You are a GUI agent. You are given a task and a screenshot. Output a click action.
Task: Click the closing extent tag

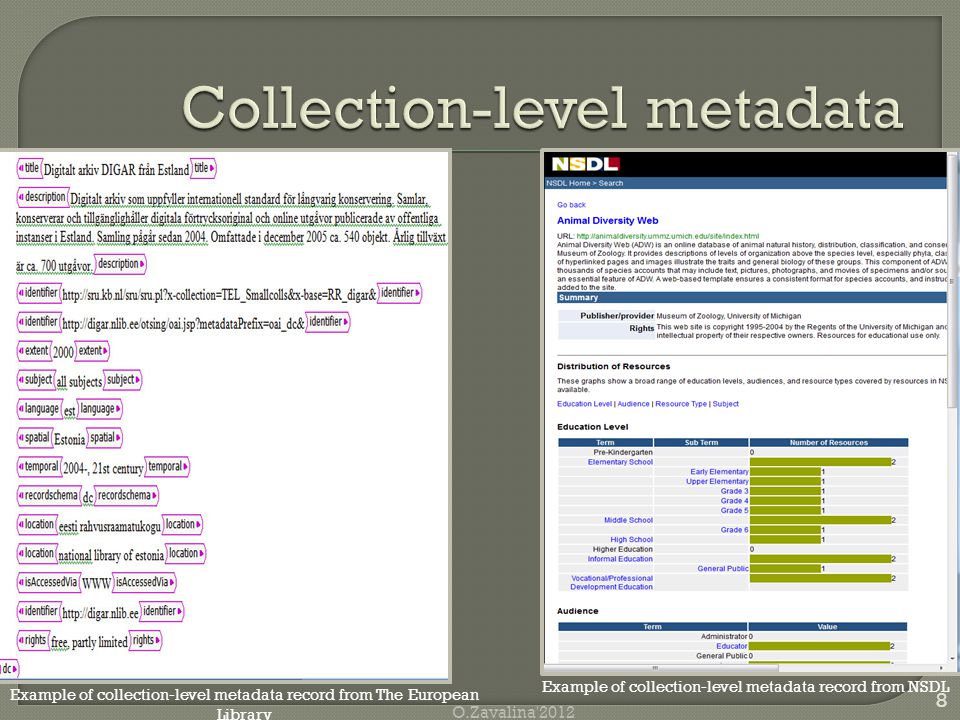(93, 351)
